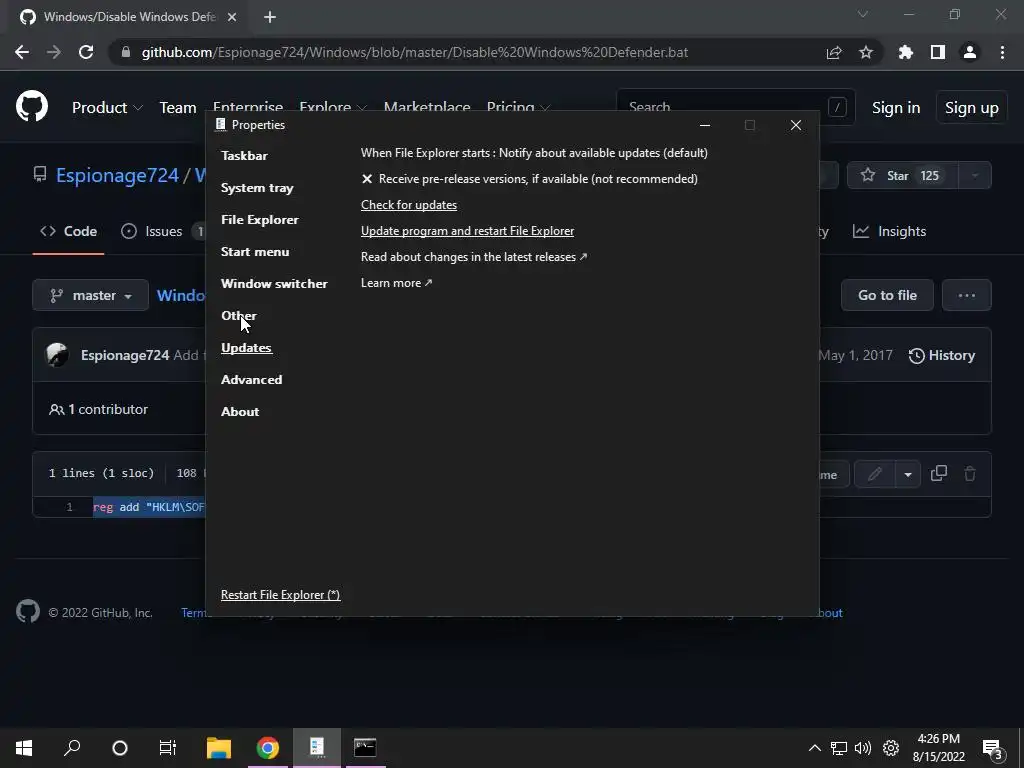This screenshot has width=1024, height=768.
Task: Open the Espionage724 owner link
Action: pyautogui.click(x=117, y=176)
